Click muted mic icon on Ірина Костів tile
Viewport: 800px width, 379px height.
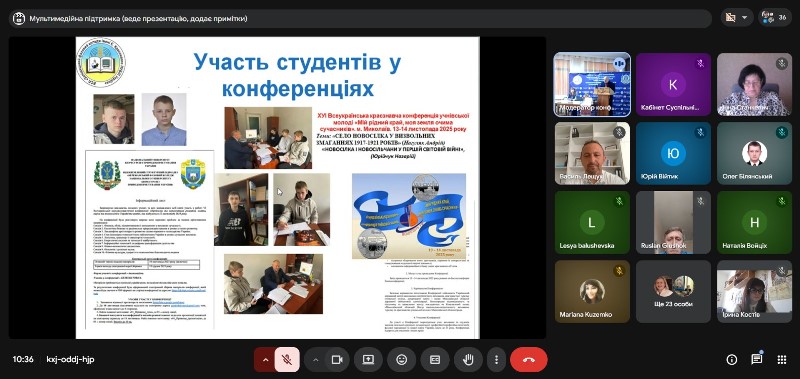coord(782,270)
